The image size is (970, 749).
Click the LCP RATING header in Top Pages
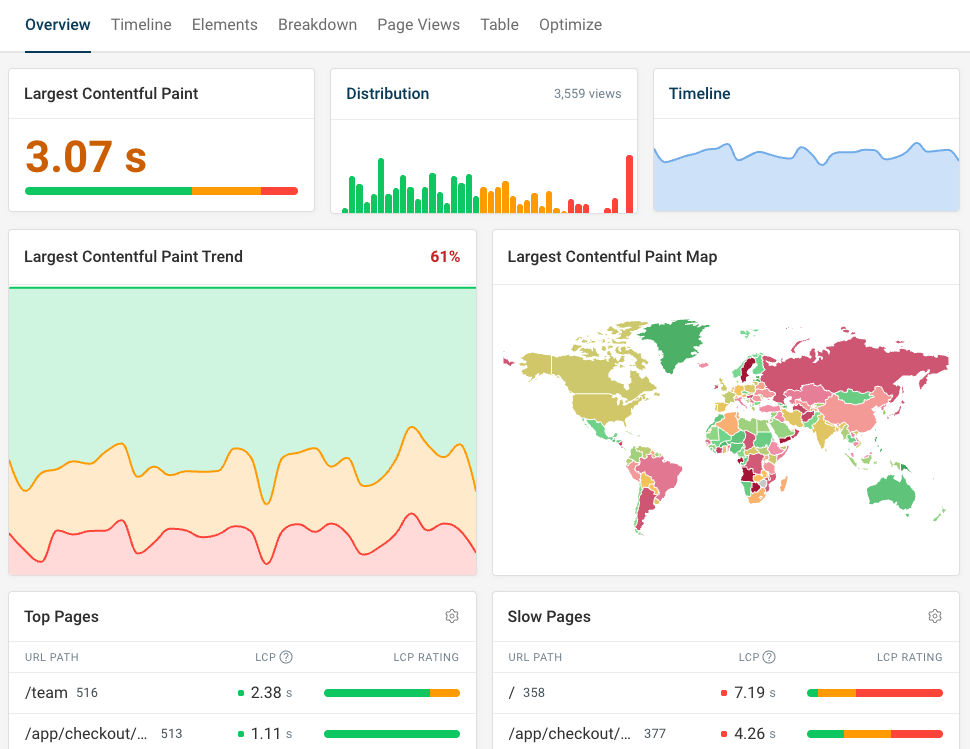[426, 657]
